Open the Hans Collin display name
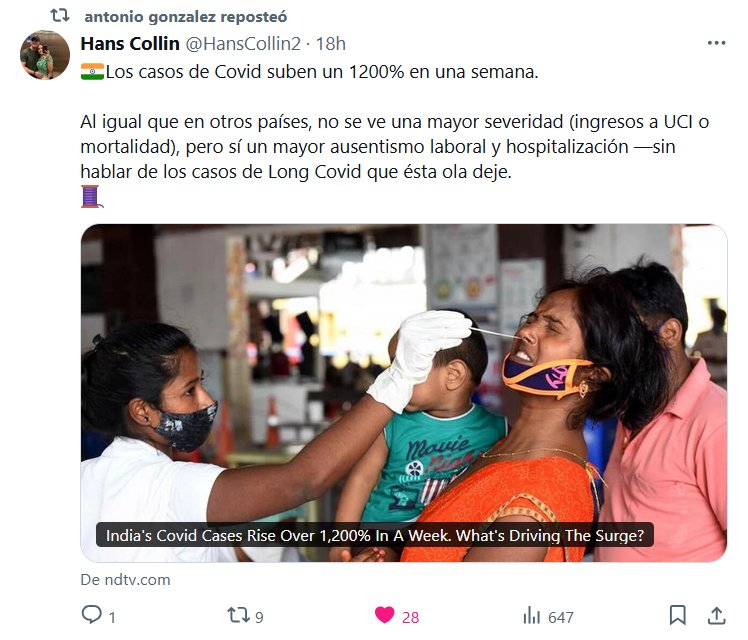This screenshot has width=748, height=640. (130, 44)
